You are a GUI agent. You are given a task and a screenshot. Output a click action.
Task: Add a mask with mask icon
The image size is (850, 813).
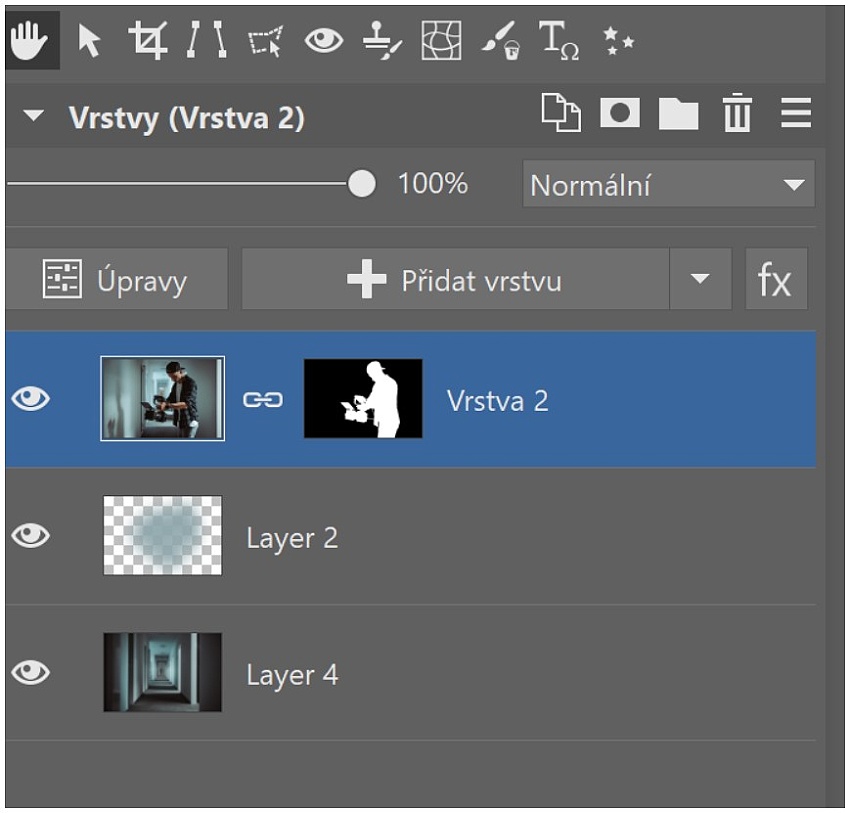(620, 113)
